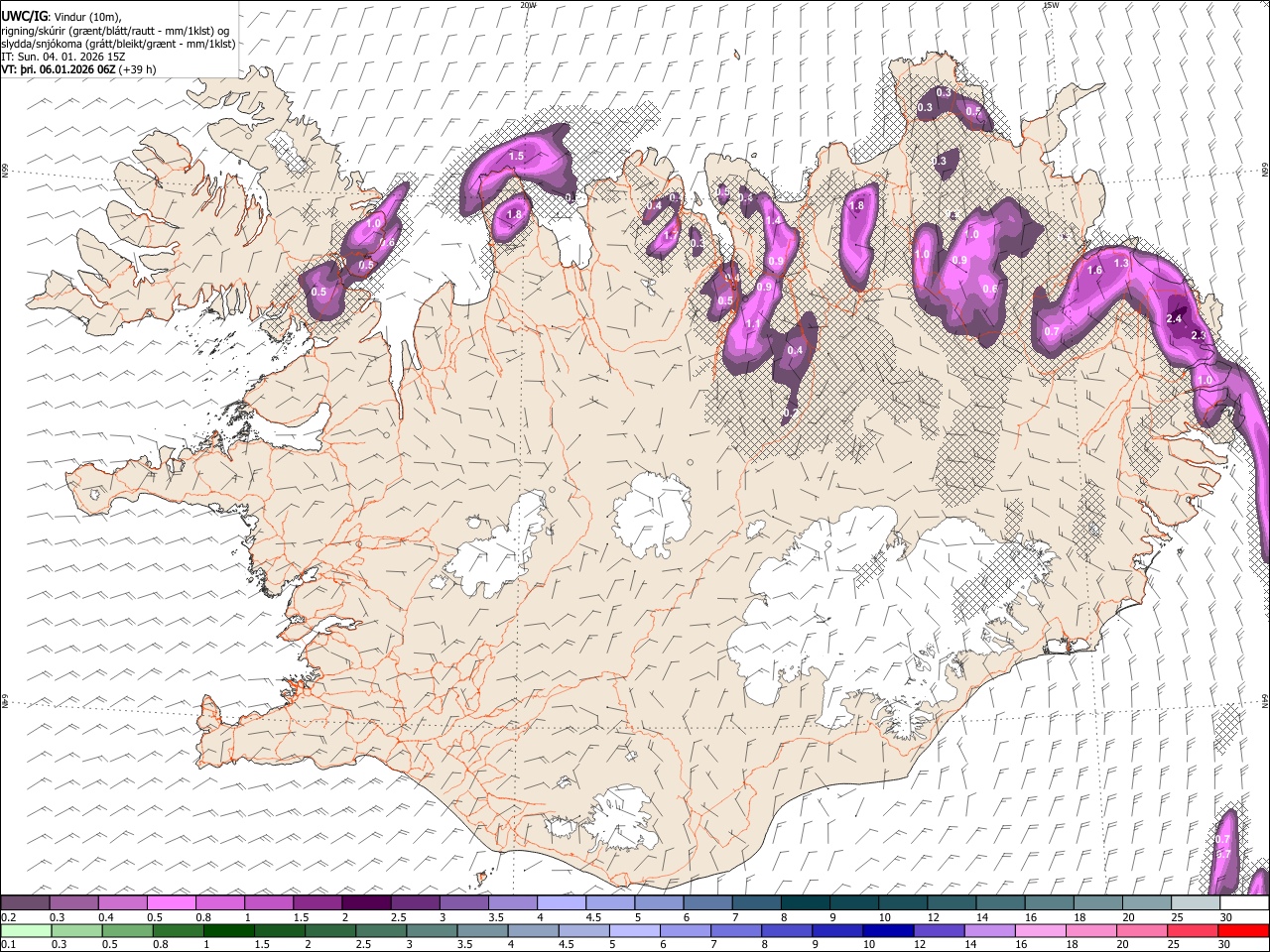The image size is (1270, 952).
Task: Click the '1.3' snowfall value on the map
Action: (1121, 263)
